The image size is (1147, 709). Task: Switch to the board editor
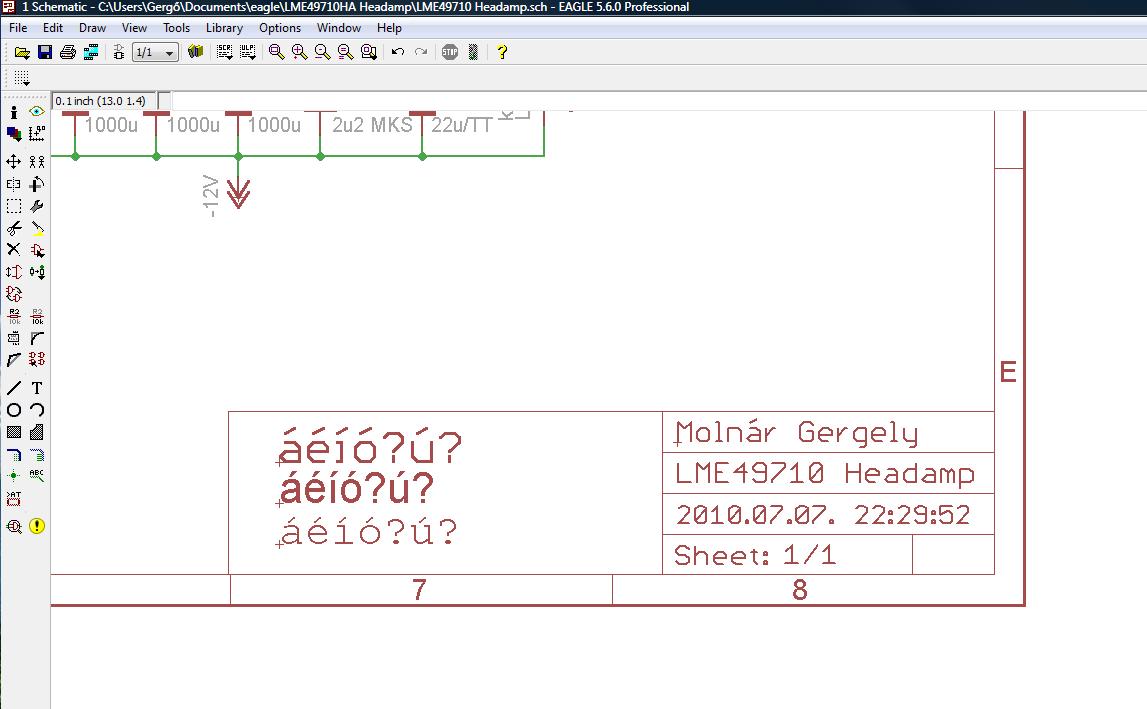119,52
